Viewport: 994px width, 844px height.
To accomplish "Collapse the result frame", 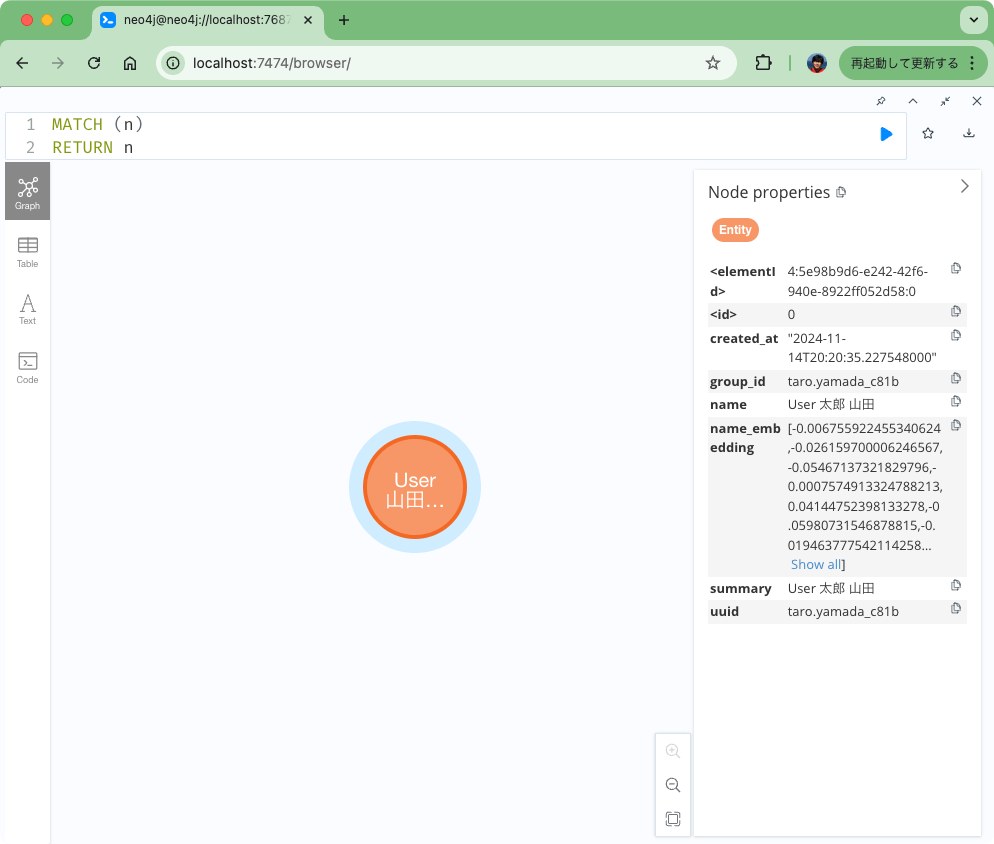I will click(x=913, y=101).
